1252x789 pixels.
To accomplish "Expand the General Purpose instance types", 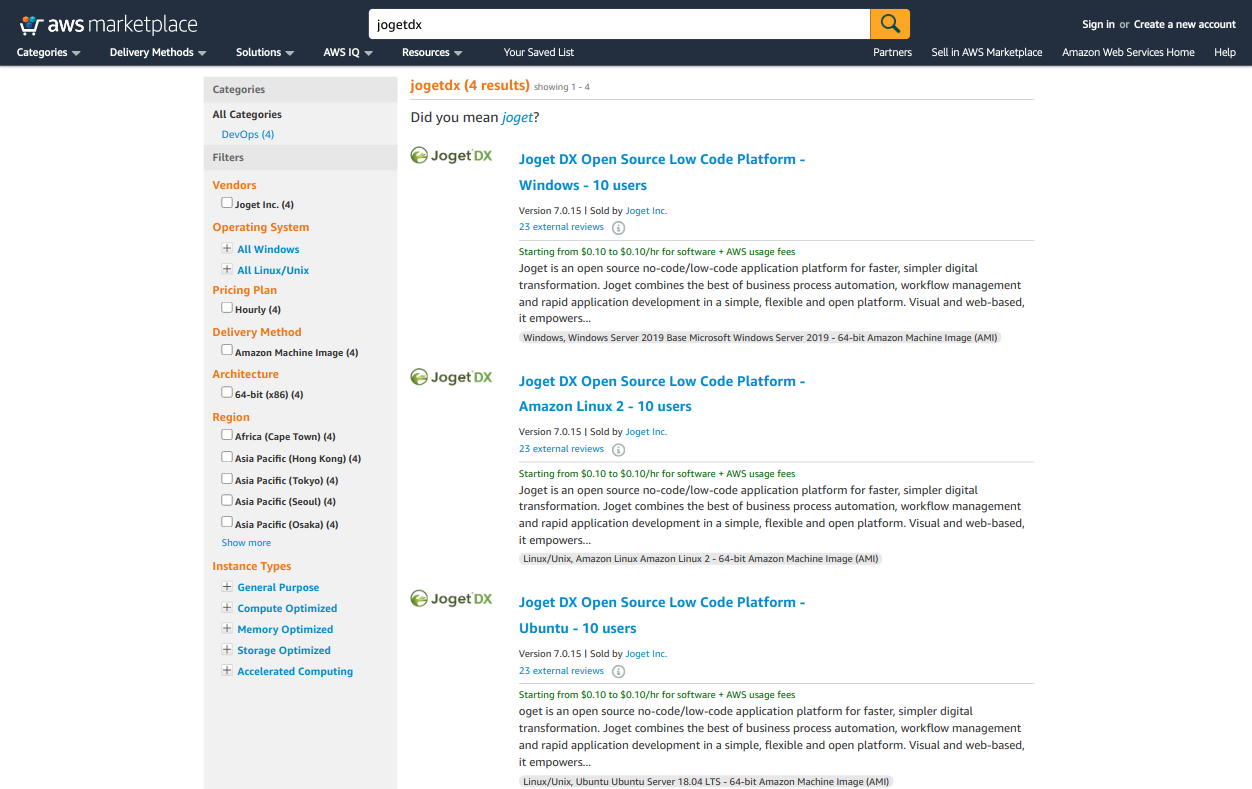I will (227, 587).
